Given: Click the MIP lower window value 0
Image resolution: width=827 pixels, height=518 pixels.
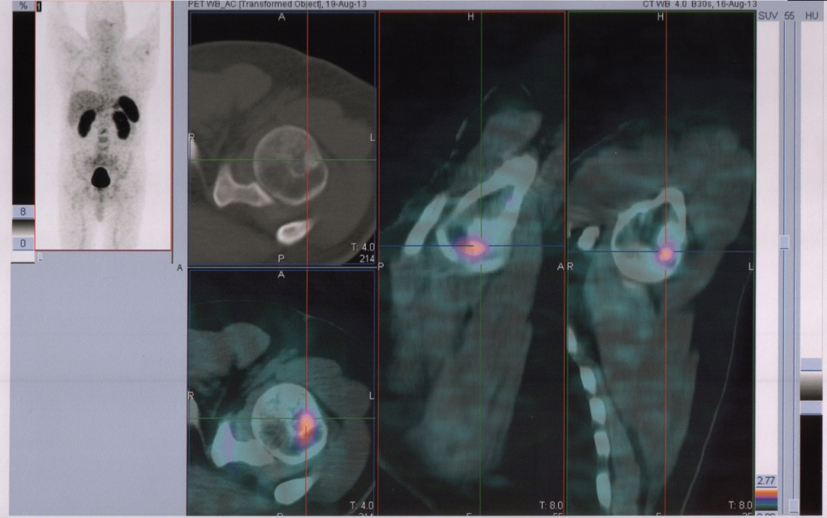Looking at the screenshot, I should 22,243.
